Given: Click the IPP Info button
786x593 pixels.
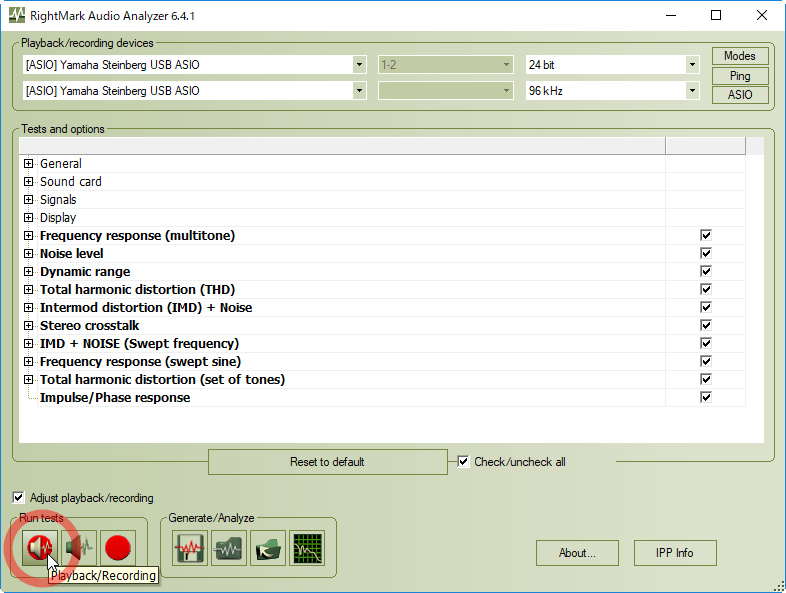Looking at the screenshot, I should click(675, 553).
